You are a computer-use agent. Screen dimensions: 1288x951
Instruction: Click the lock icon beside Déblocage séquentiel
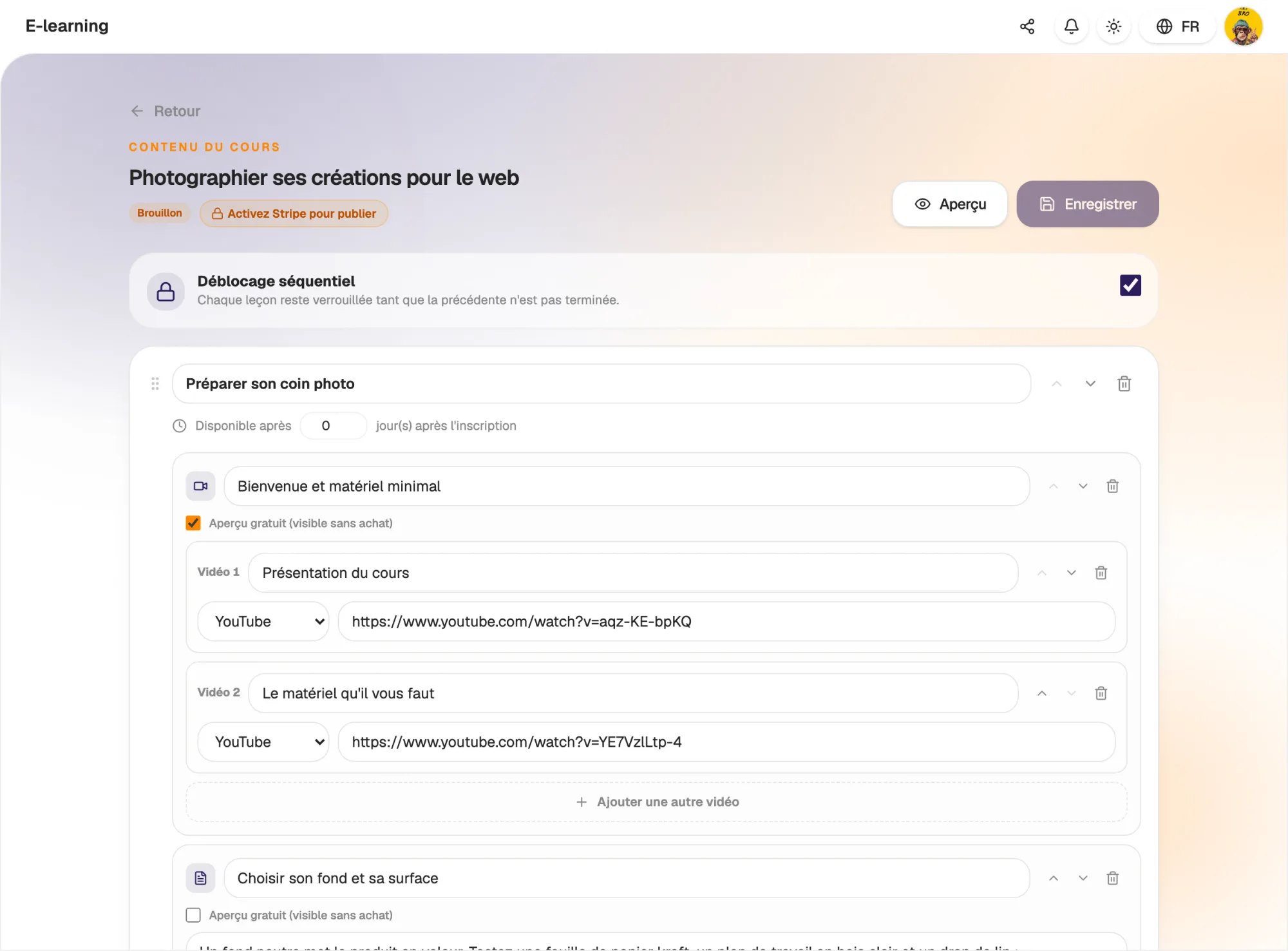point(166,291)
